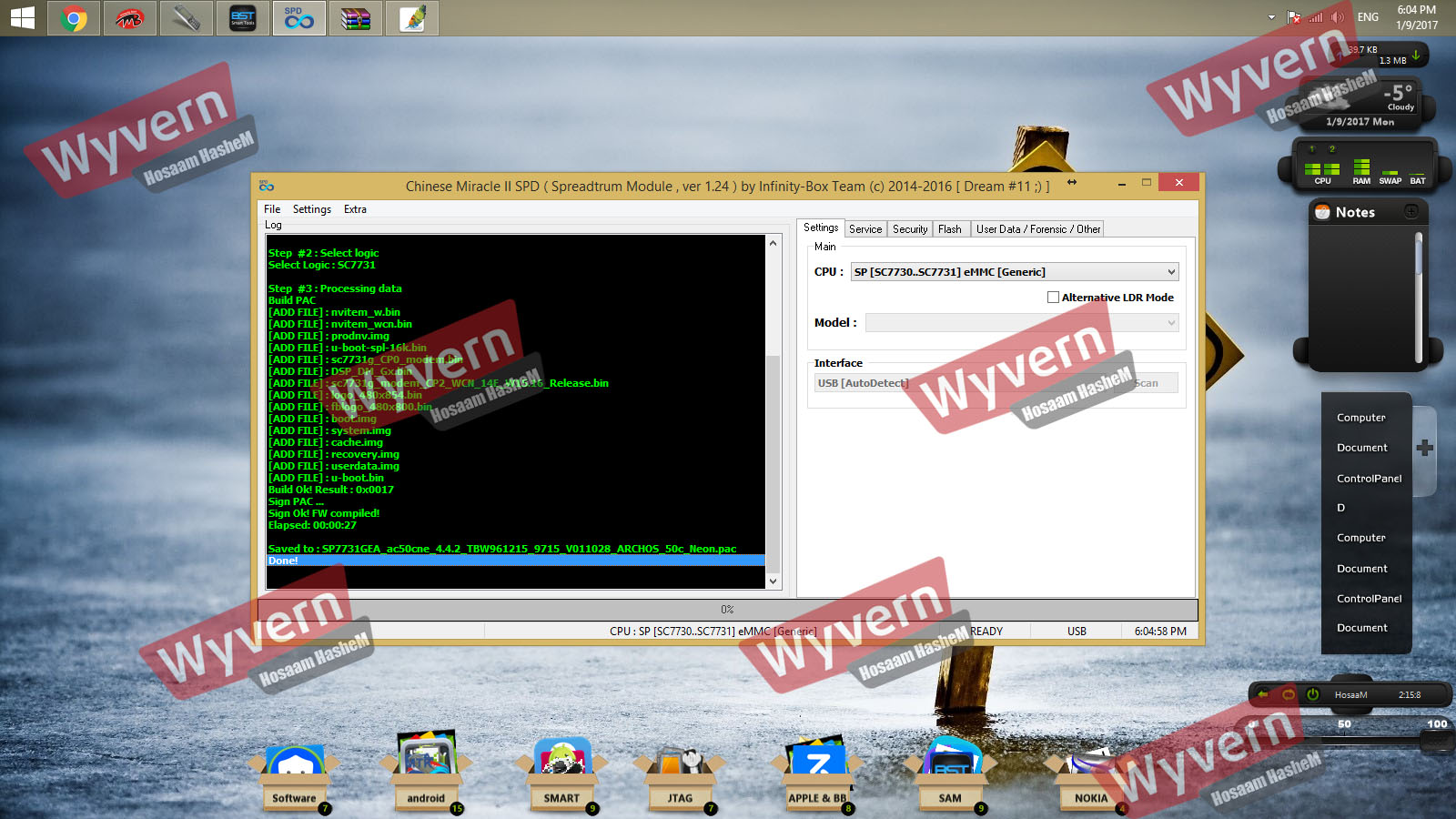Open the Model dropdown

pyautogui.click(x=1022, y=323)
